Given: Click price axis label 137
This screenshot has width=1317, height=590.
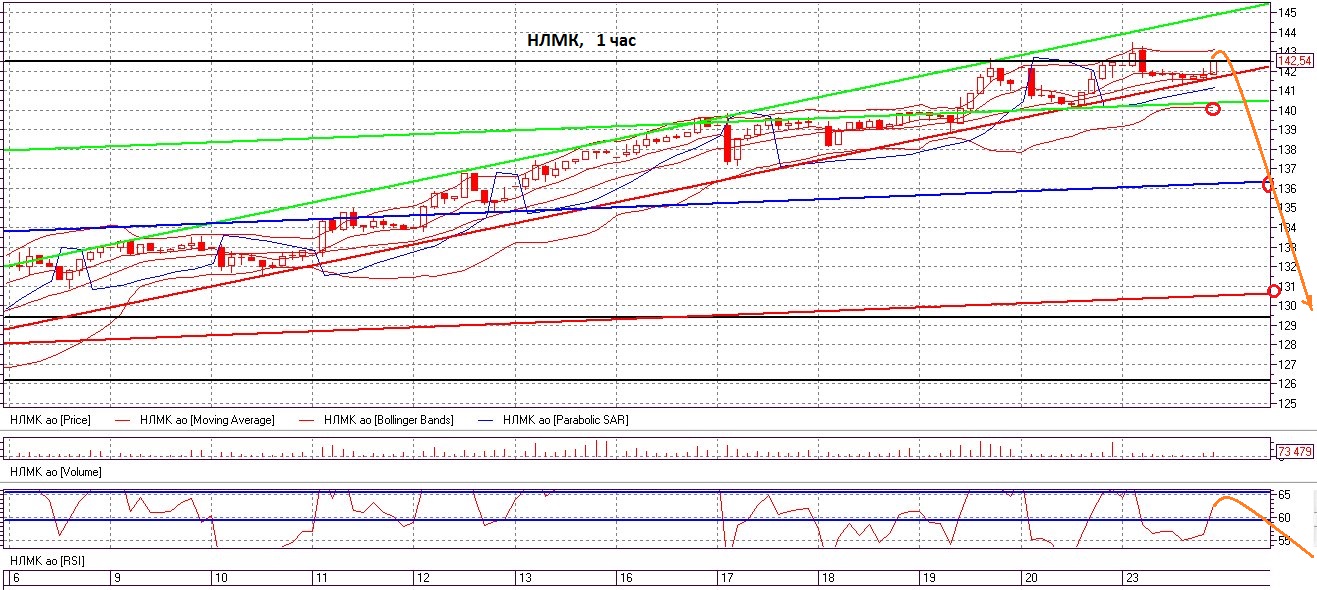Looking at the screenshot, I should tap(1287, 169).
